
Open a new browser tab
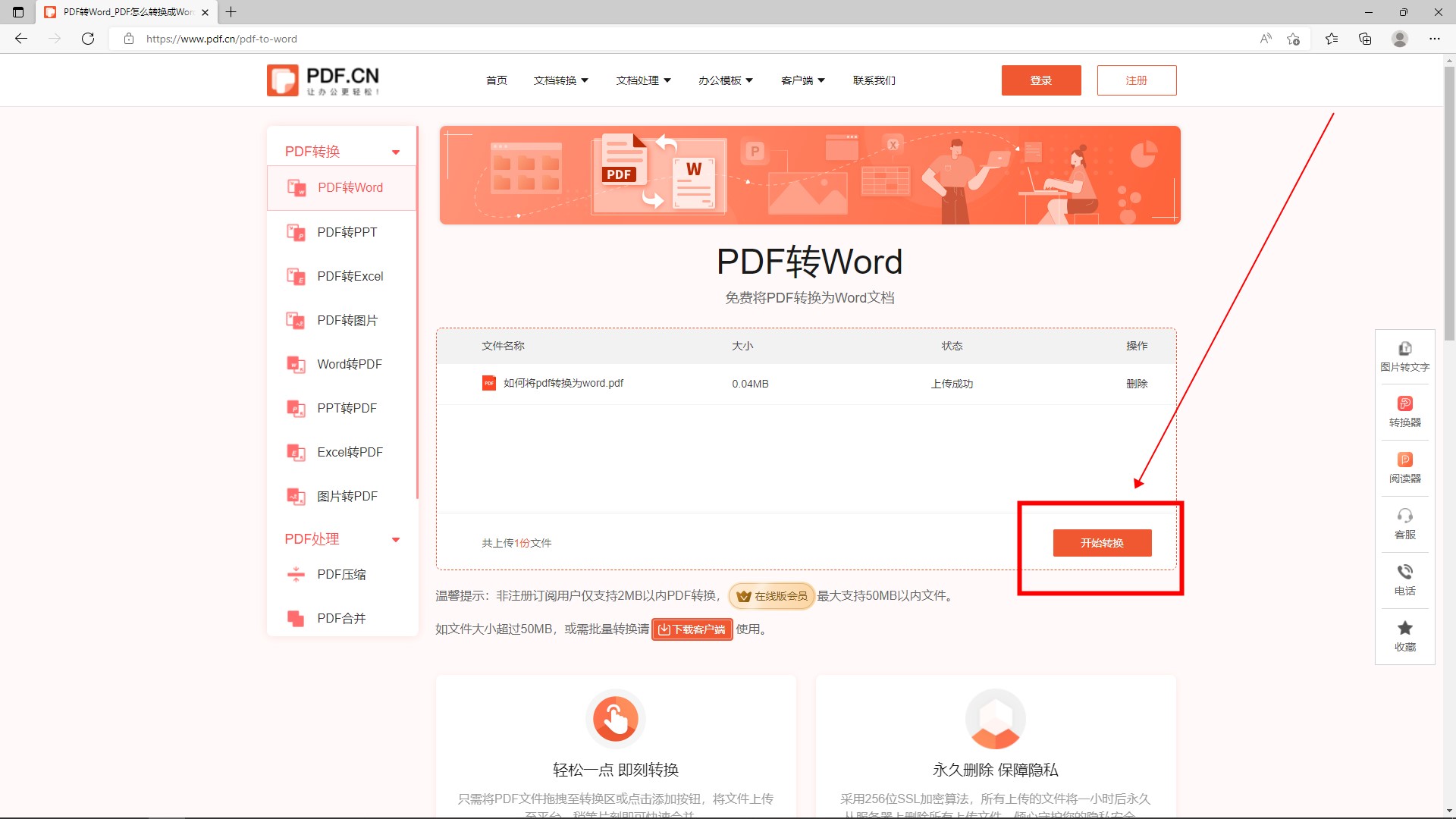coord(231,12)
